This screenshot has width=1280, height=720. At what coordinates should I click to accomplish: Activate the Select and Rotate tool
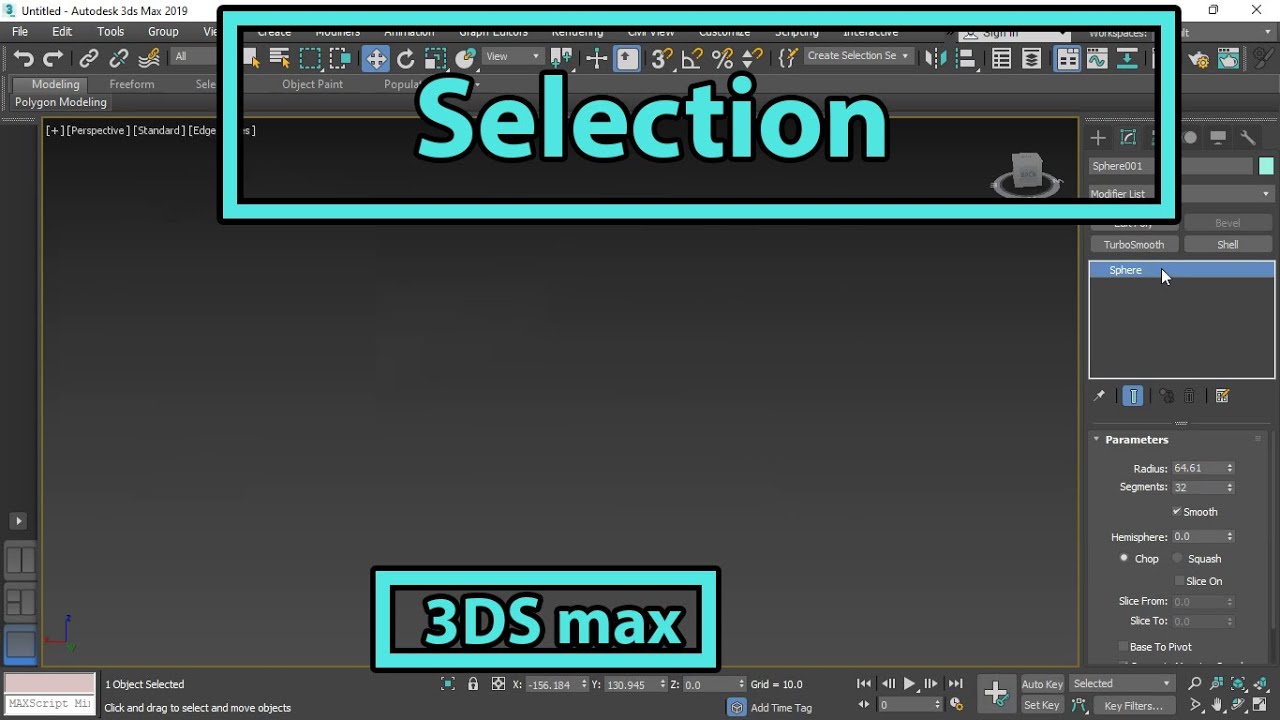(x=405, y=59)
